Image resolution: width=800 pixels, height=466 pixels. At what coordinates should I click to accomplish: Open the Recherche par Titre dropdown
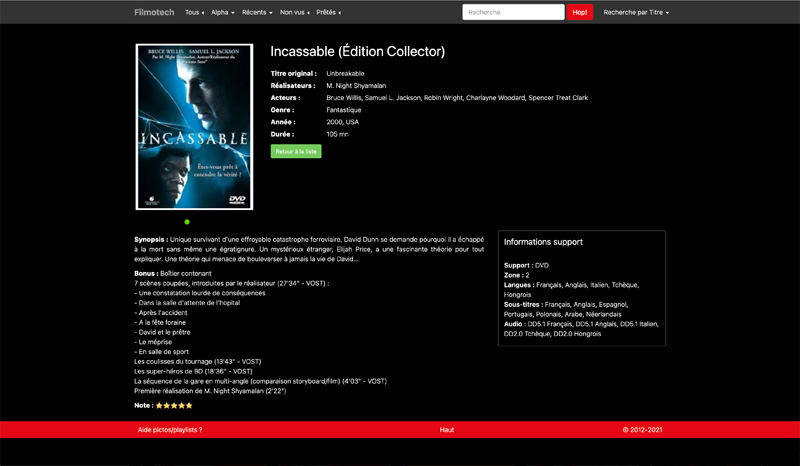point(636,12)
